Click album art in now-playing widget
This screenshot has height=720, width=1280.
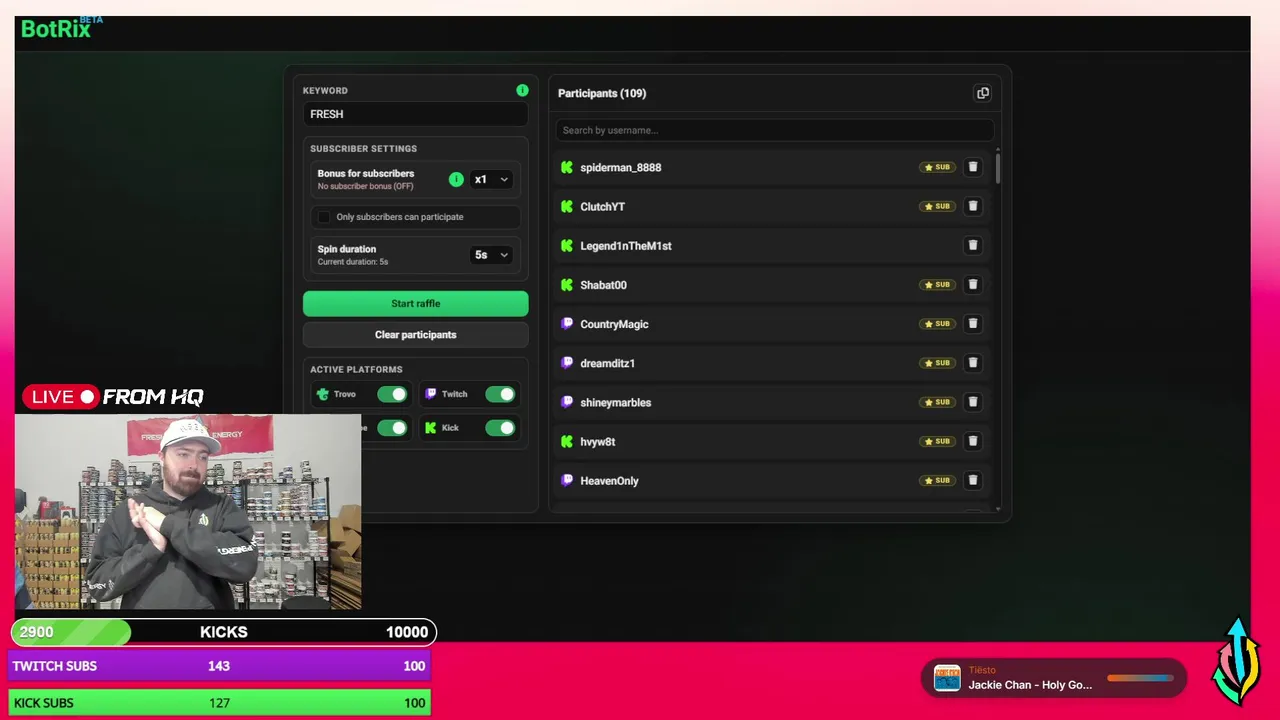click(x=947, y=678)
